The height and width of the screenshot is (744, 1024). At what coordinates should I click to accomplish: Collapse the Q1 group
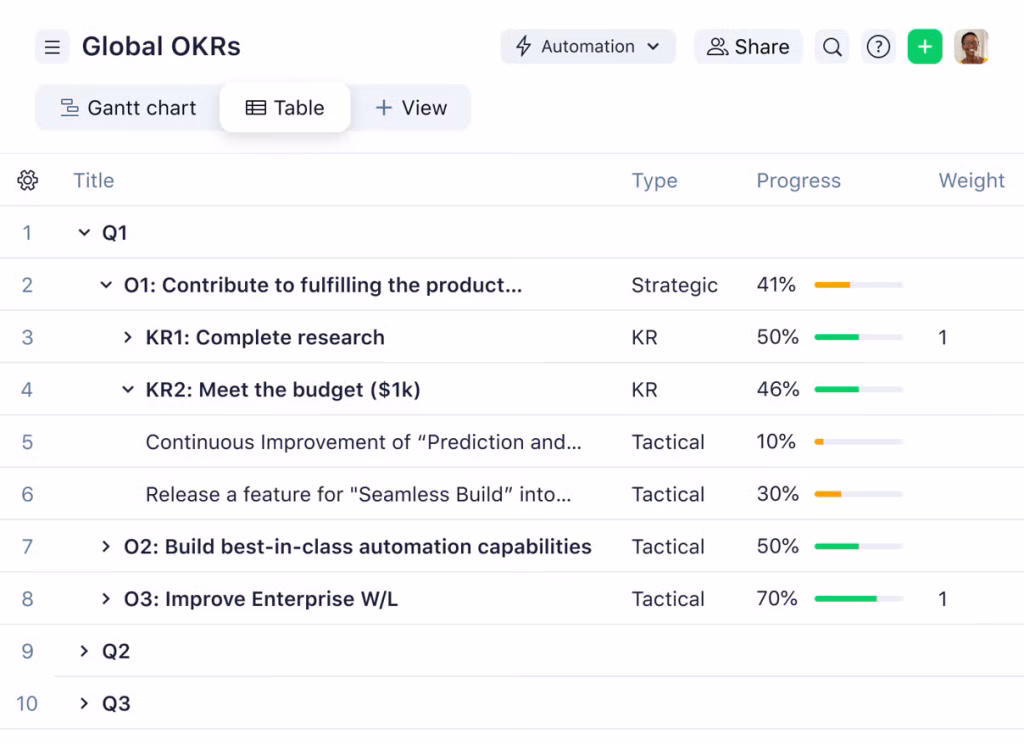coord(84,233)
